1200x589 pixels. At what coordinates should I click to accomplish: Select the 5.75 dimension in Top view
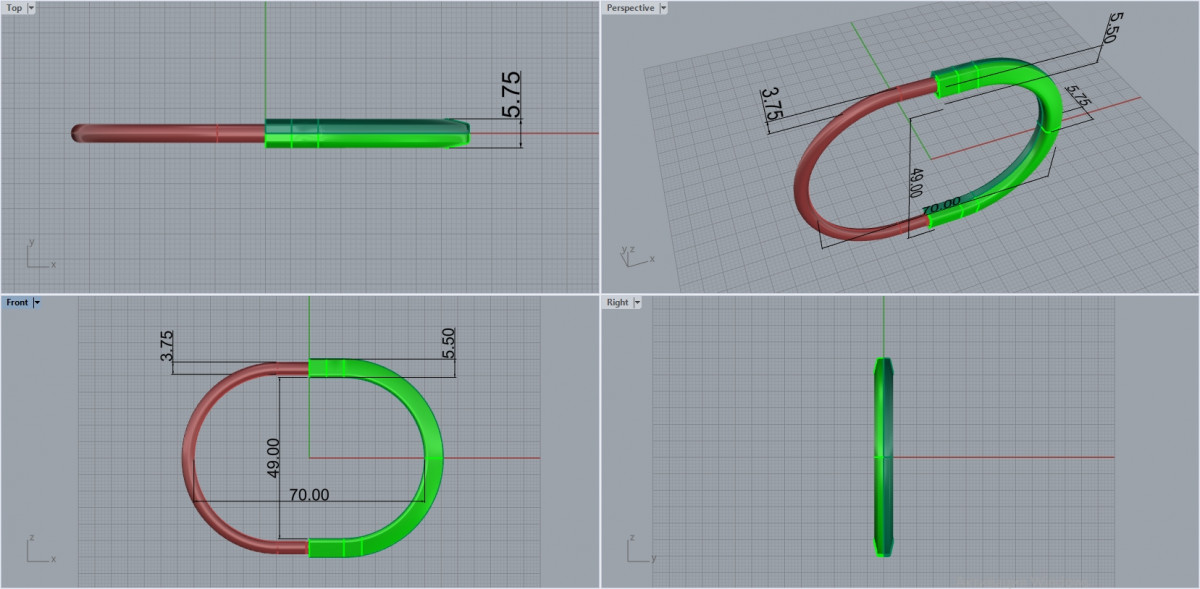pyautogui.click(x=510, y=96)
